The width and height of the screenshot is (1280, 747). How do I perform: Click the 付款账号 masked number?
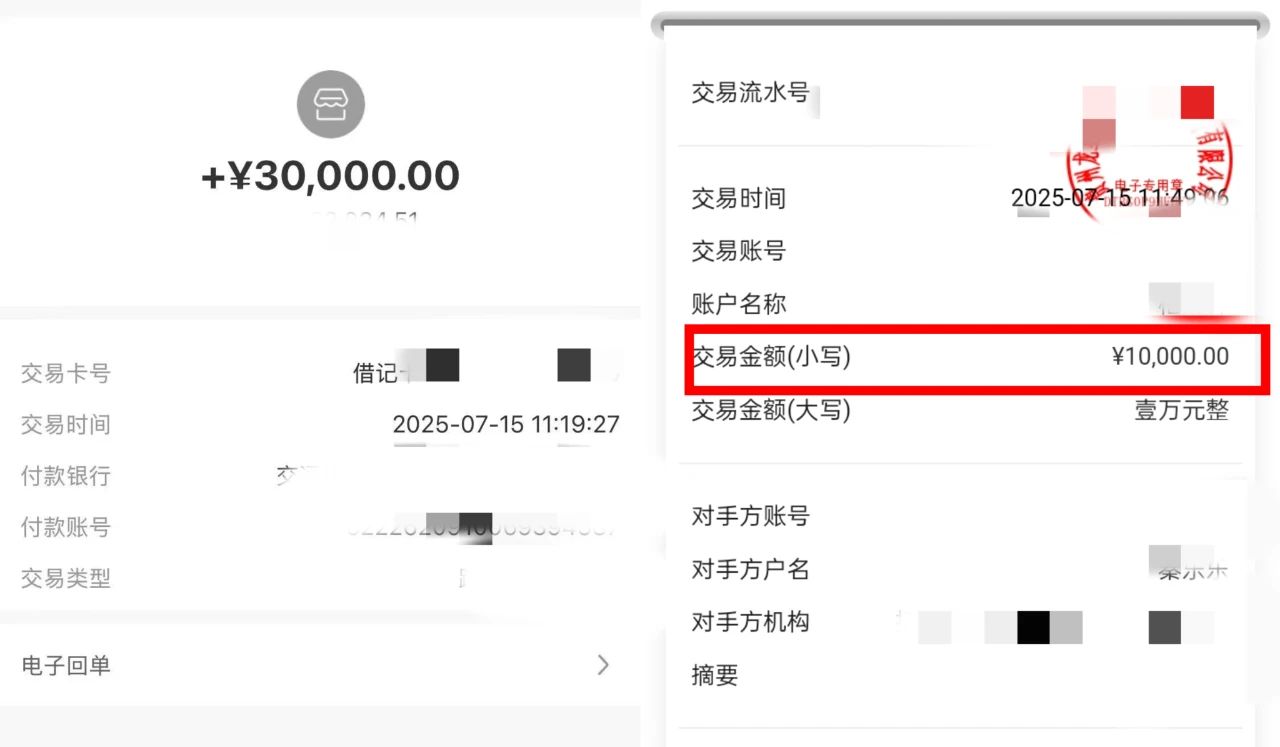(483, 527)
